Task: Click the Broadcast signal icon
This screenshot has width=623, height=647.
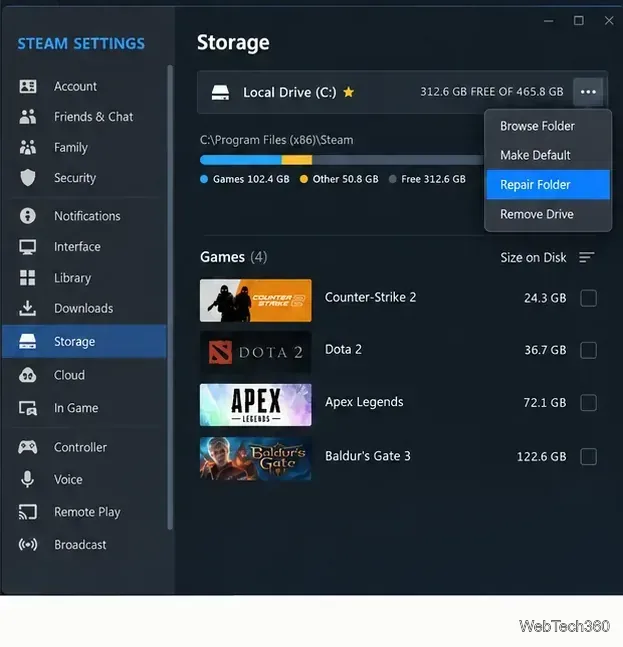Action: (x=28, y=545)
